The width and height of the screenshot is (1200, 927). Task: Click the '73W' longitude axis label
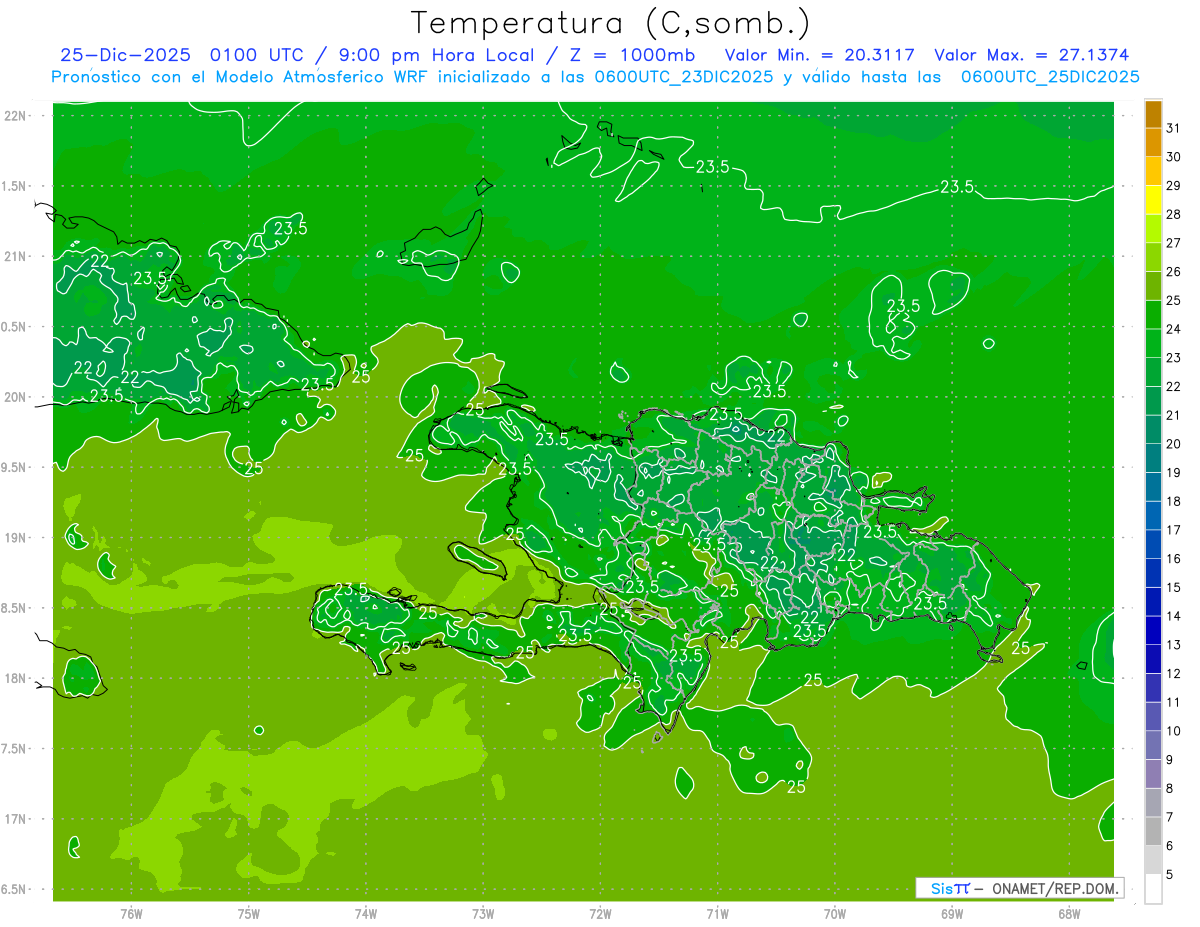pyautogui.click(x=483, y=913)
